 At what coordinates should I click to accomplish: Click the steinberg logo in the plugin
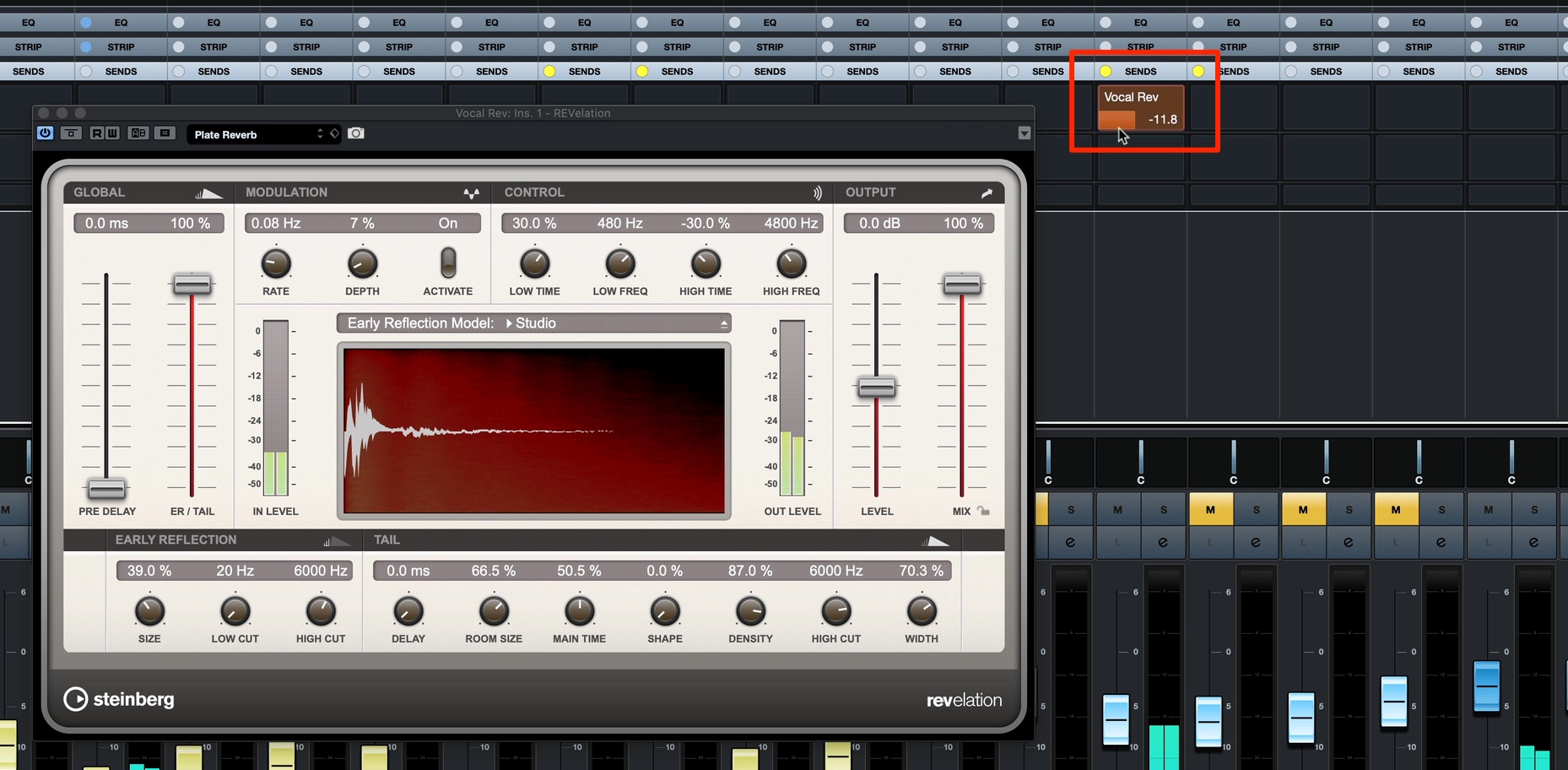[x=119, y=699]
